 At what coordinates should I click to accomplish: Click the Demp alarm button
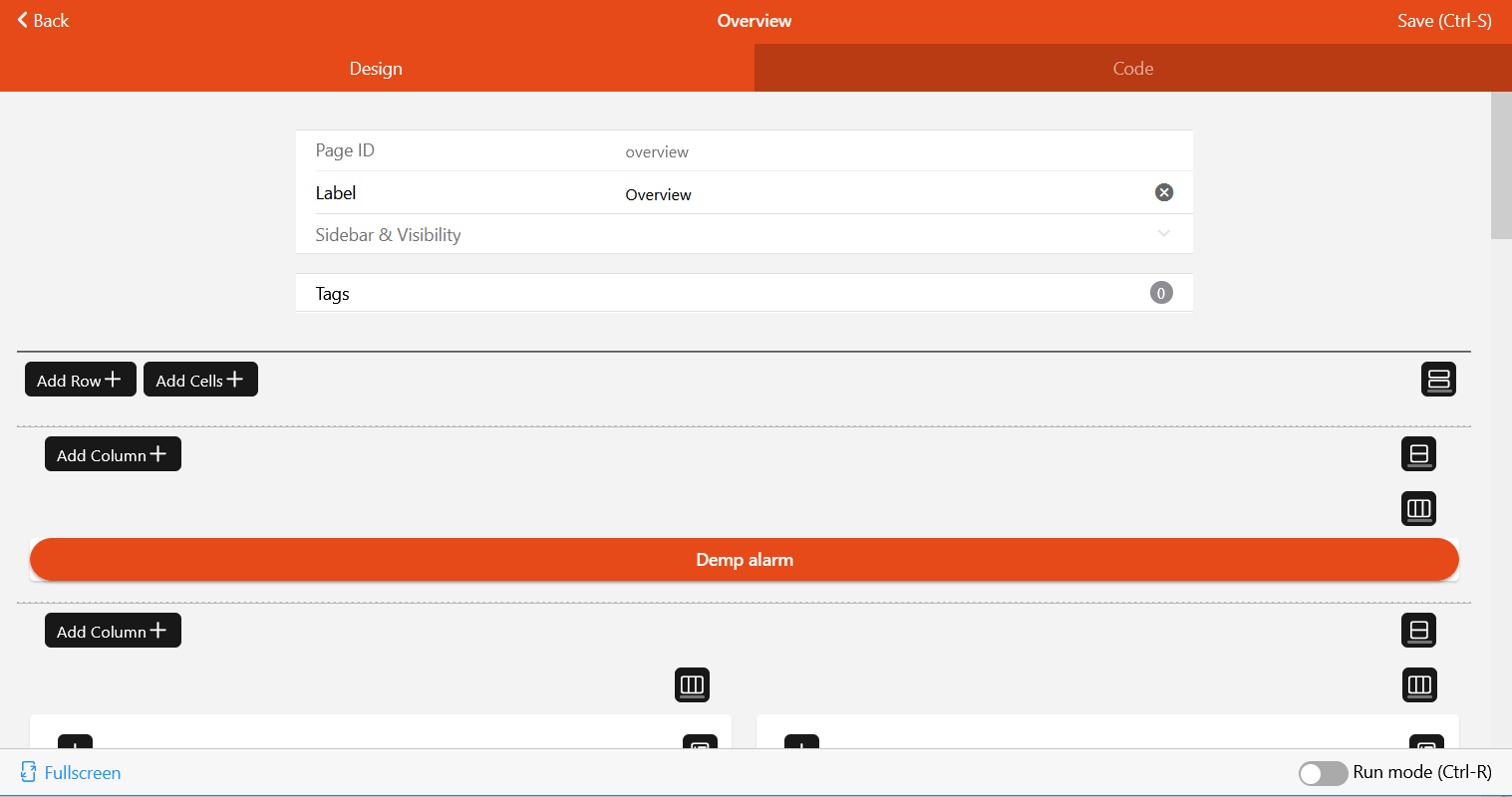point(745,559)
